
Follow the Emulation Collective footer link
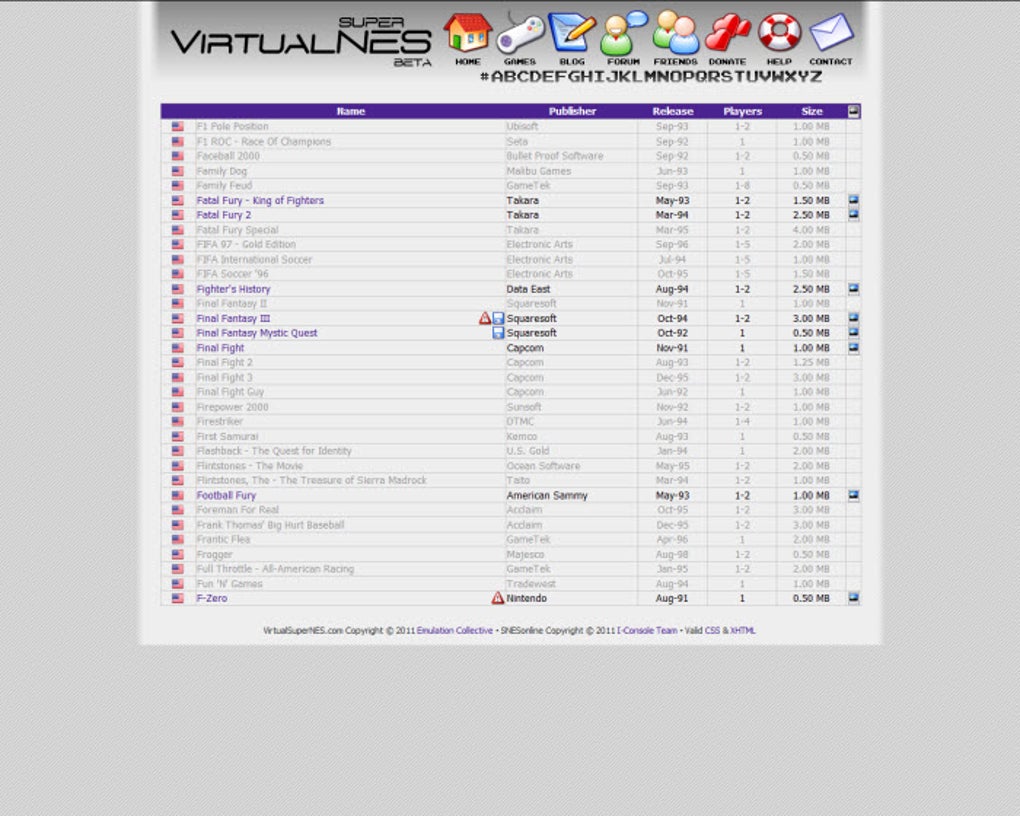click(x=455, y=630)
